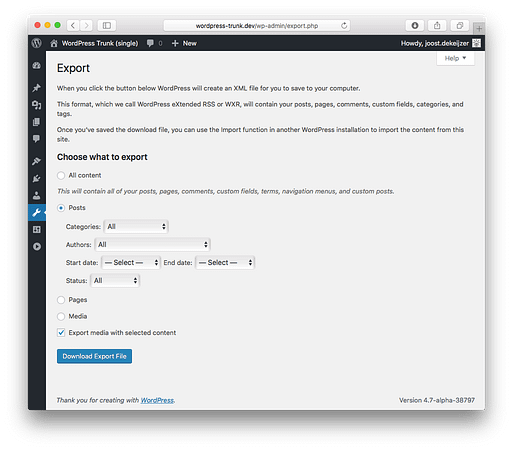This screenshot has width=513, height=450.
Task: Visit the WordPress Trunk (single) site home
Action: tap(94, 43)
